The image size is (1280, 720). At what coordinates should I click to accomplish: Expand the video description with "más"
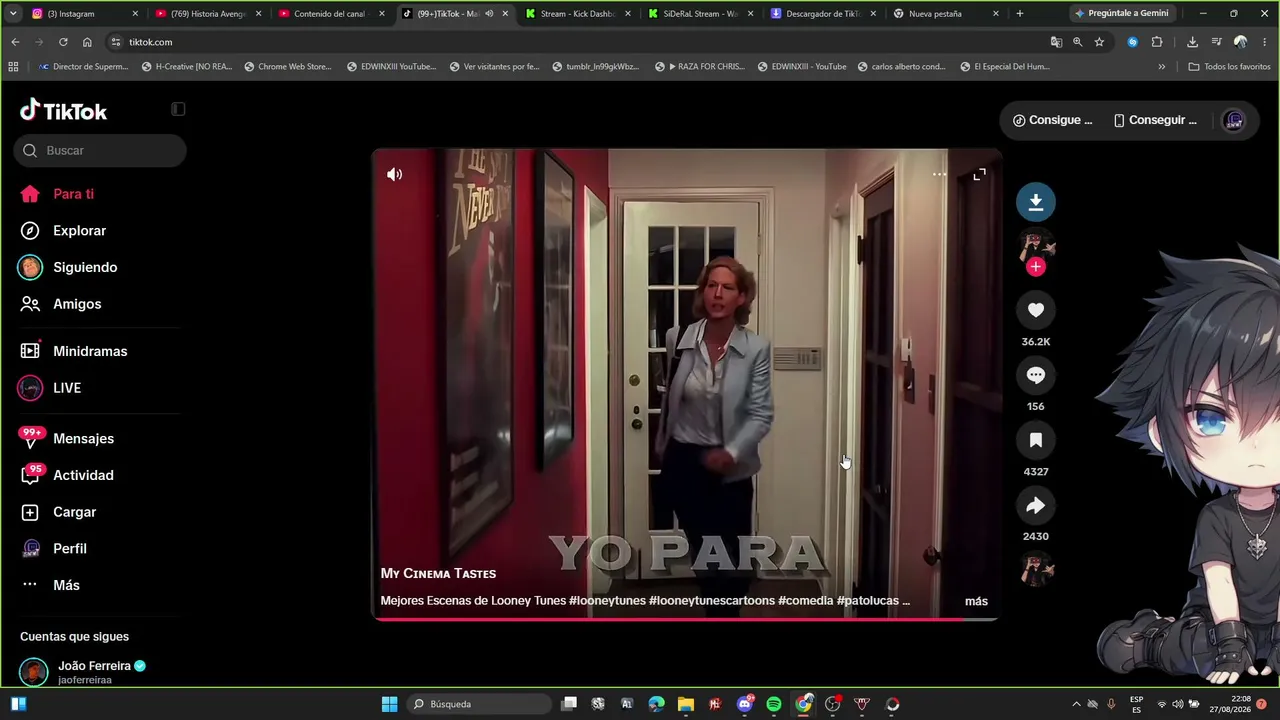click(976, 601)
